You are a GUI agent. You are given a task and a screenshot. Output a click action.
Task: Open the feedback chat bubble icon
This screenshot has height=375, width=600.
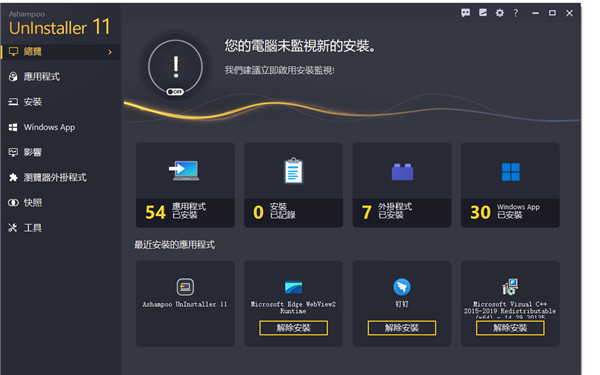point(465,13)
